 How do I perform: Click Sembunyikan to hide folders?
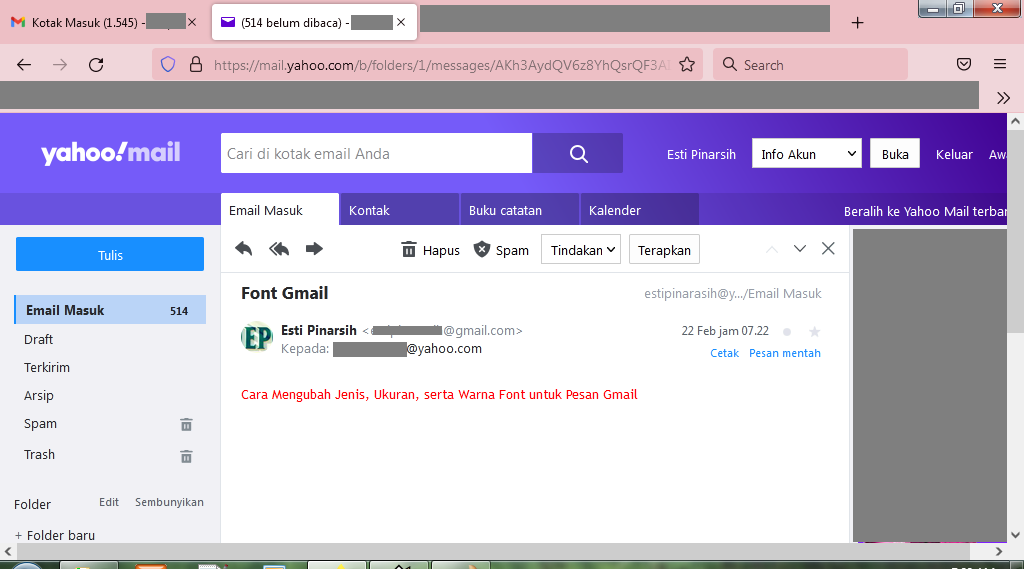pyautogui.click(x=169, y=502)
